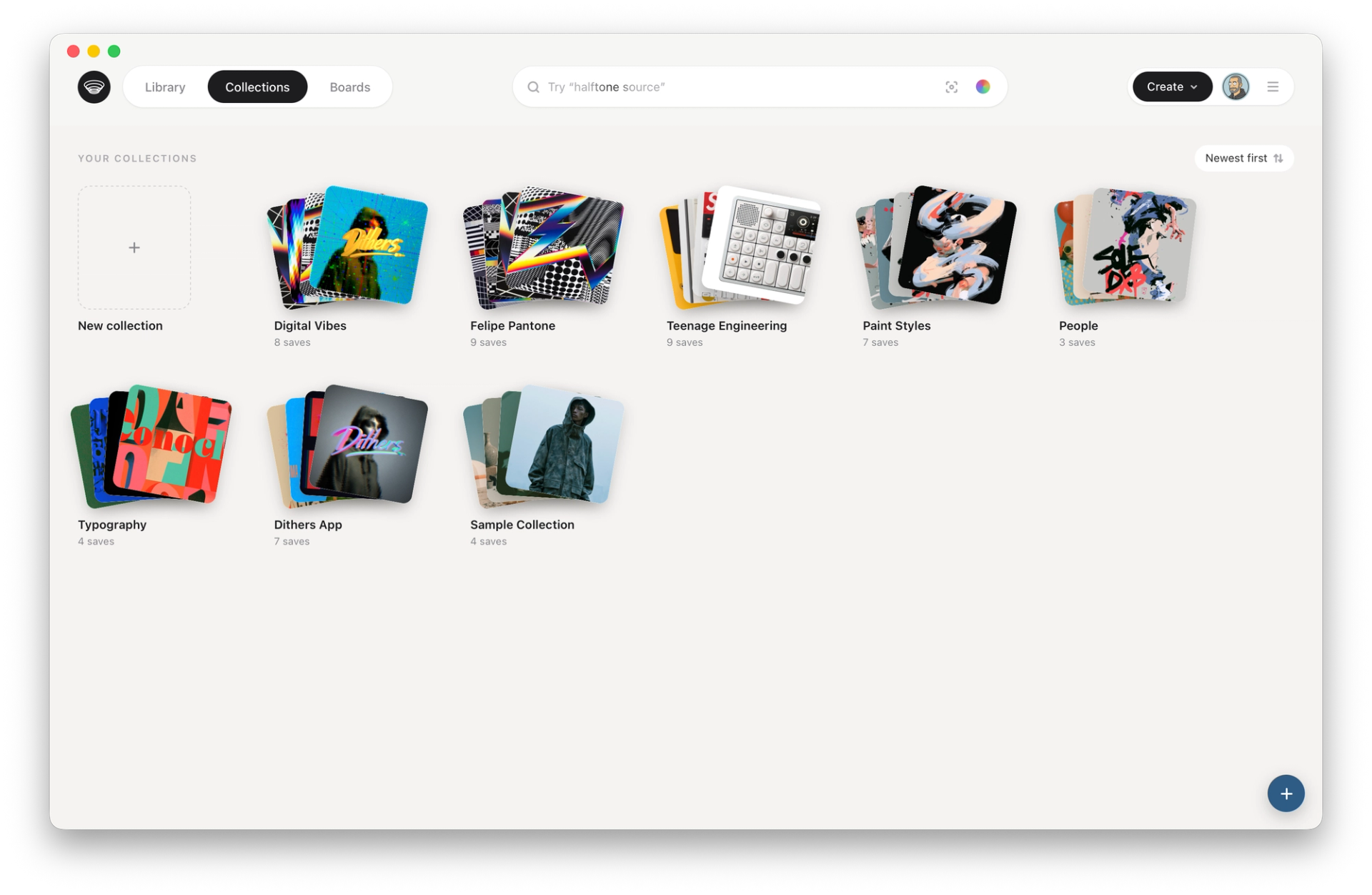The width and height of the screenshot is (1372, 895).
Task: Open the user profile avatar
Action: coord(1236,86)
